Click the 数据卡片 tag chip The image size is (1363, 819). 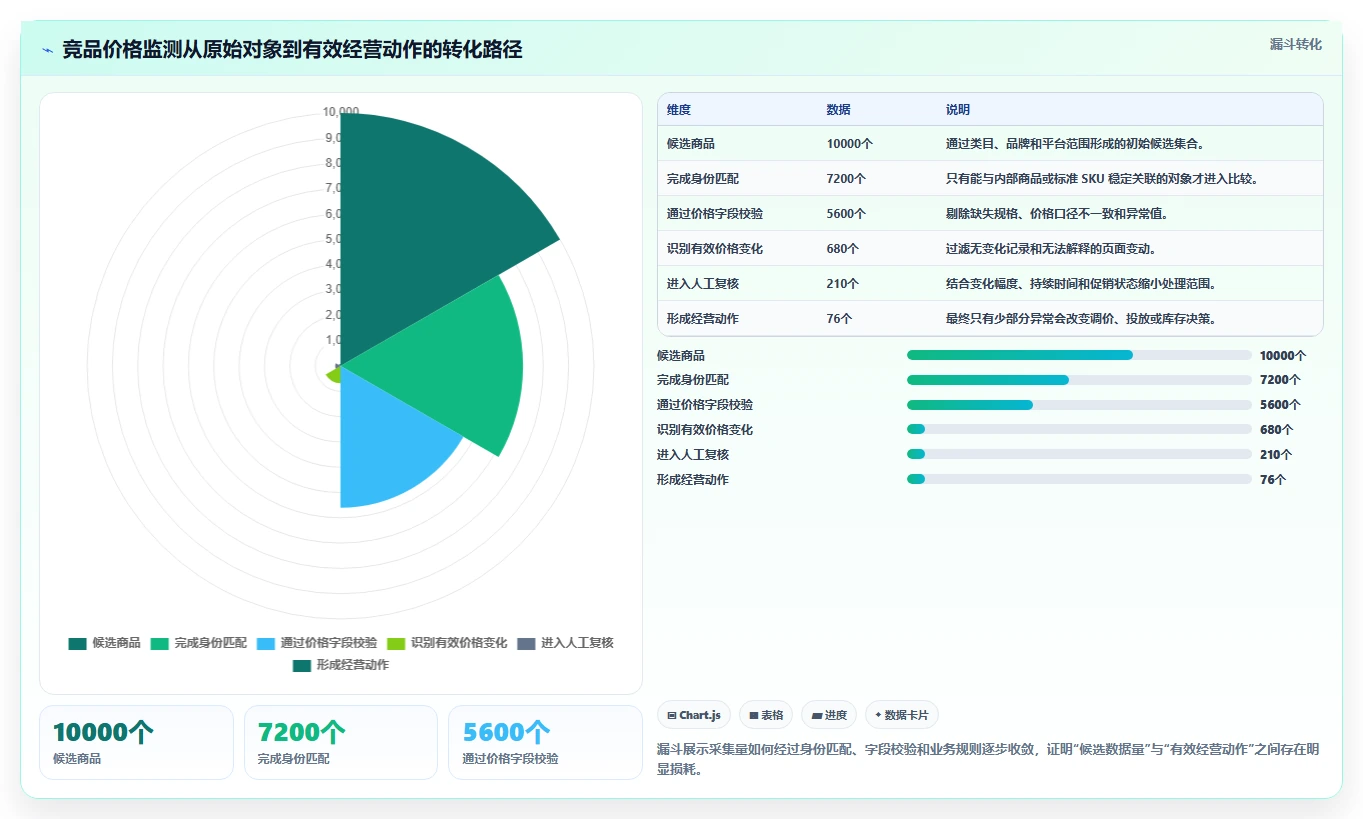click(902, 715)
